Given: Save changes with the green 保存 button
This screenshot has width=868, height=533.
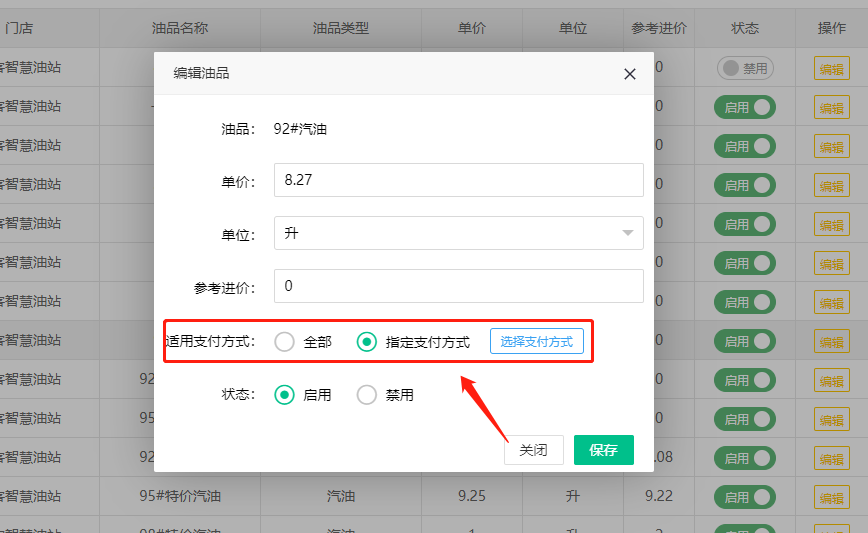Looking at the screenshot, I should [x=603, y=450].
